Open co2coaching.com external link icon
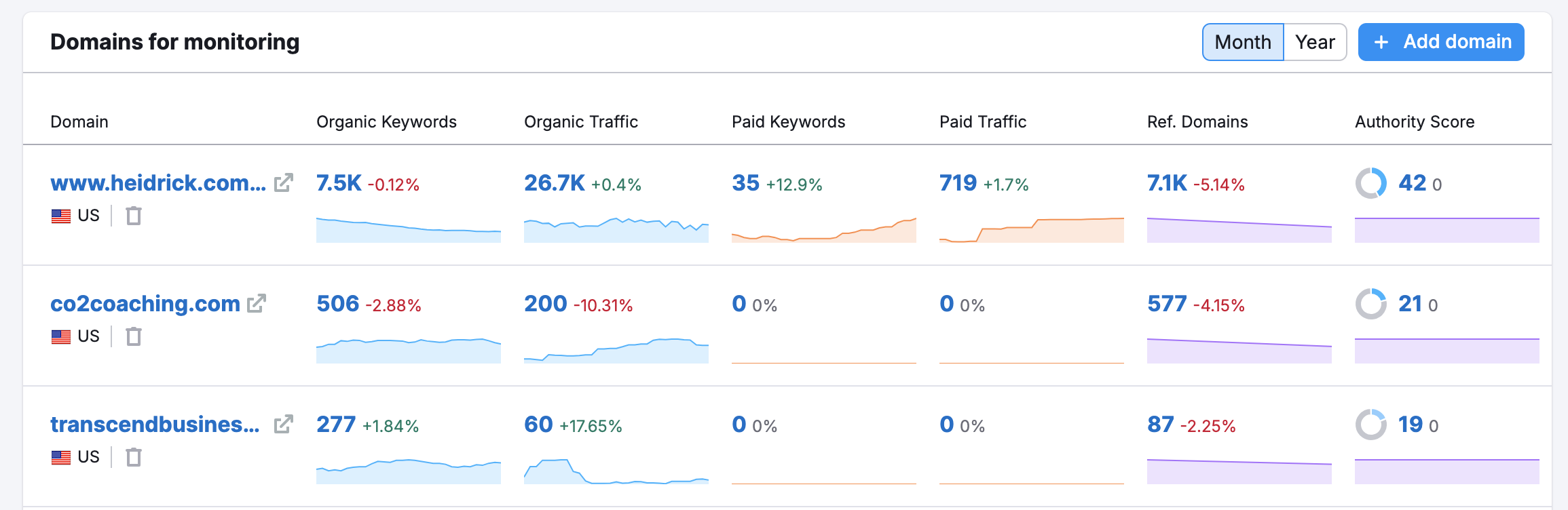 256,304
